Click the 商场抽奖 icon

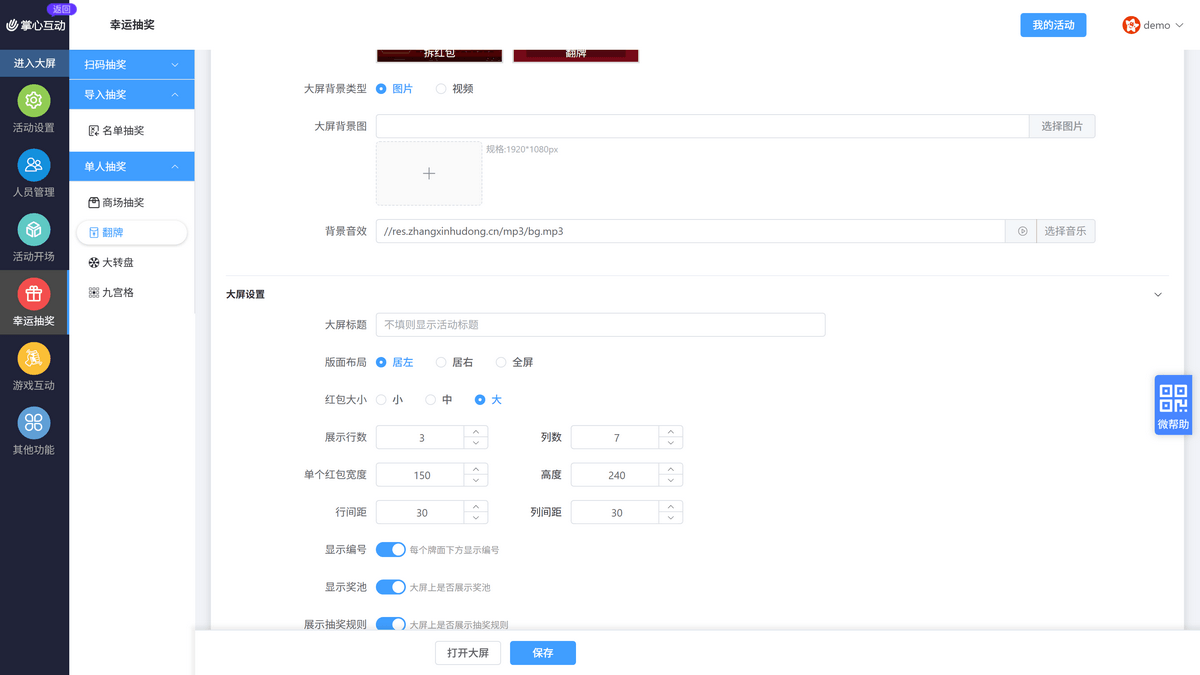pos(94,202)
